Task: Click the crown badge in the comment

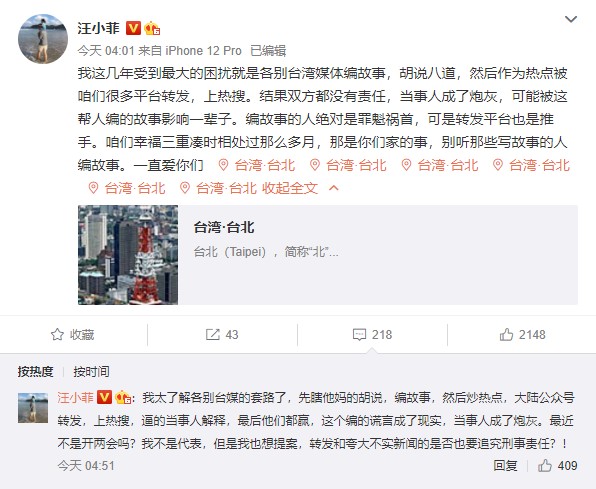Action: tap(123, 398)
